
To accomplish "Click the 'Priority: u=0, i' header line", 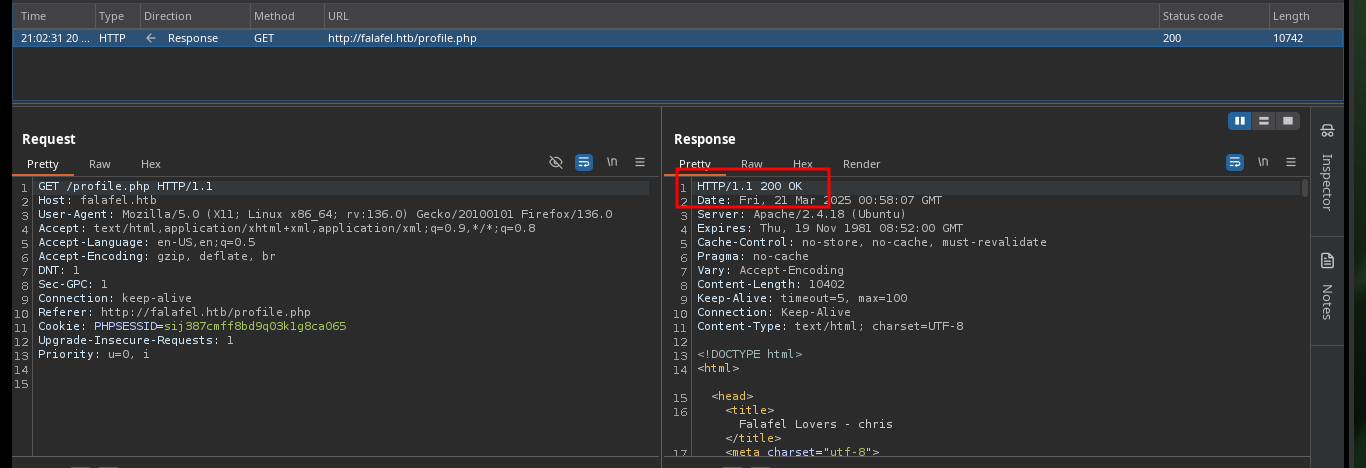I will [93, 354].
